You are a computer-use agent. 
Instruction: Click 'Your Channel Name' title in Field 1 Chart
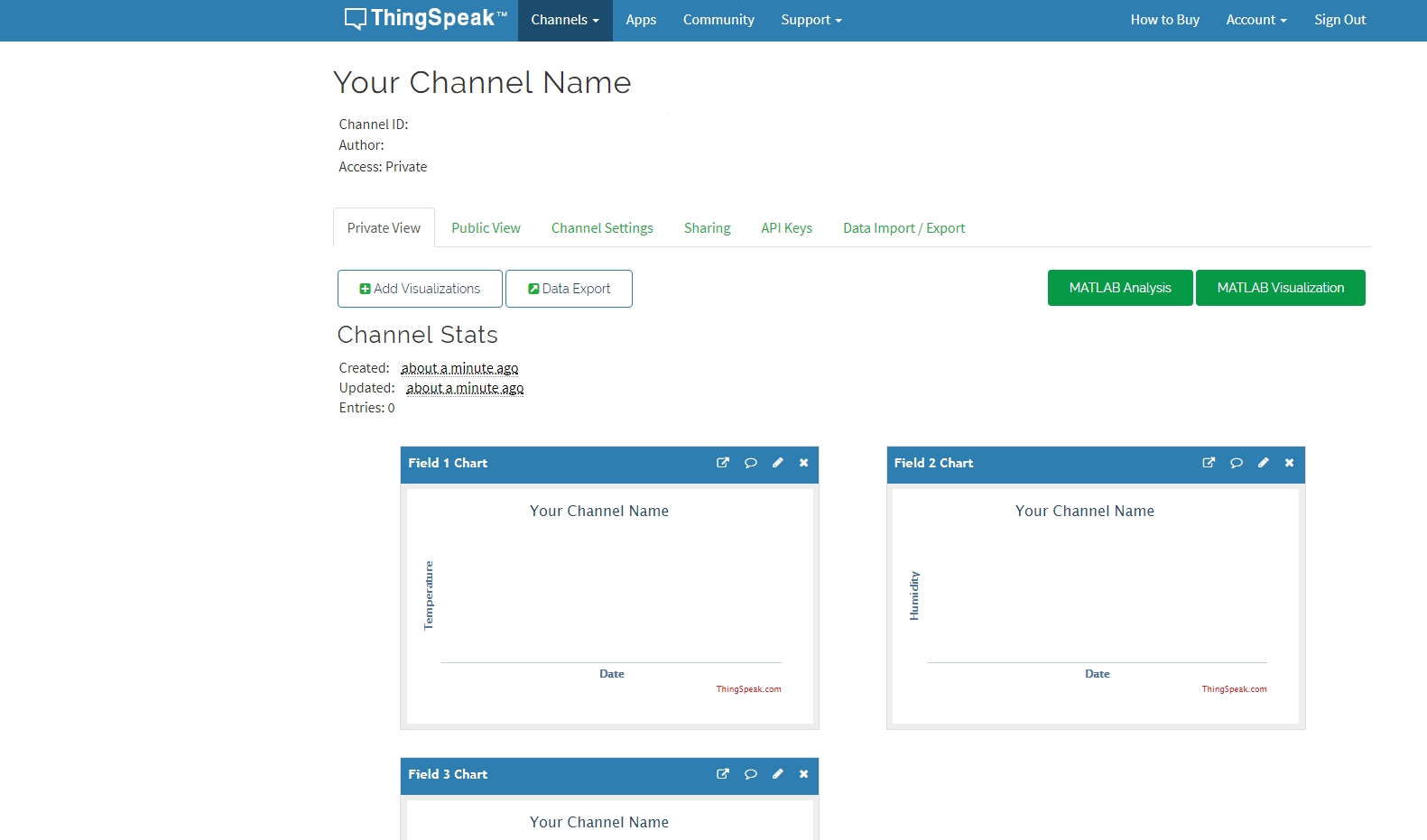point(599,511)
